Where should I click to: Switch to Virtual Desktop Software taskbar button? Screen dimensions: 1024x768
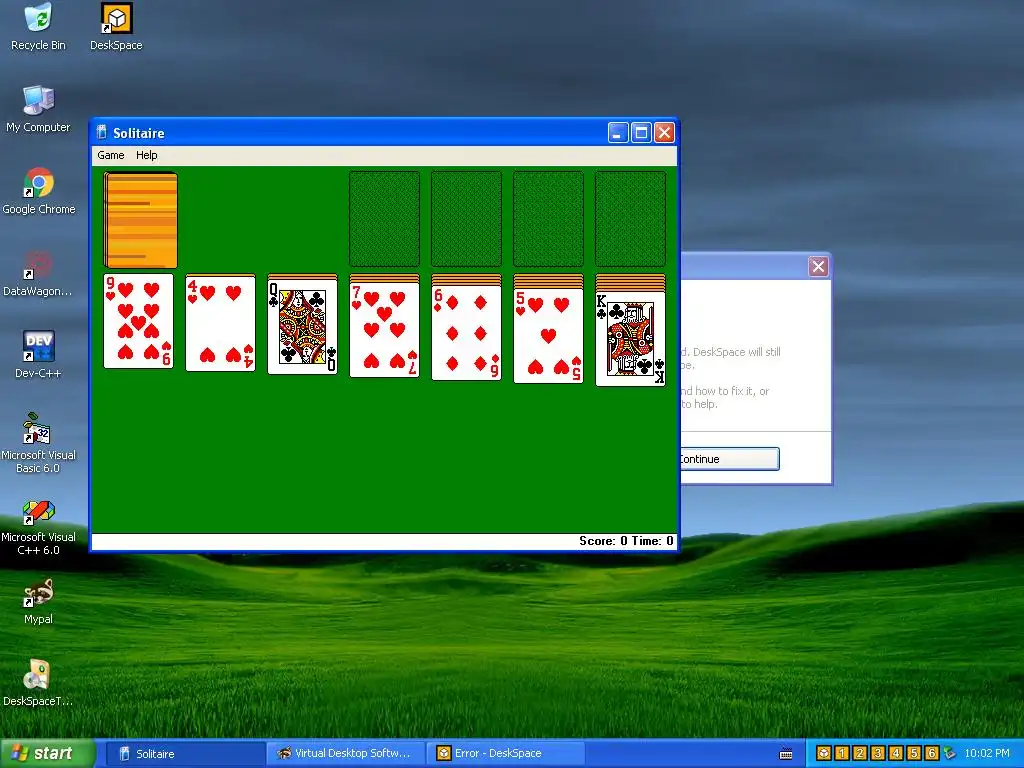click(x=346, y=753)
